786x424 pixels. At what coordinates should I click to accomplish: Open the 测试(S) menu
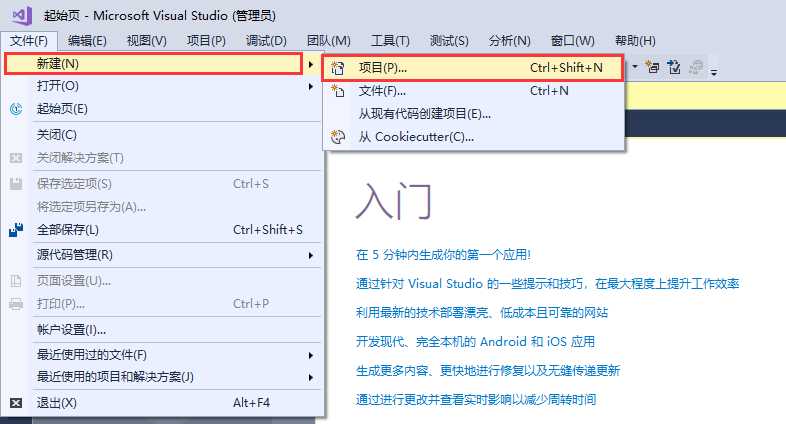(449, 41)
